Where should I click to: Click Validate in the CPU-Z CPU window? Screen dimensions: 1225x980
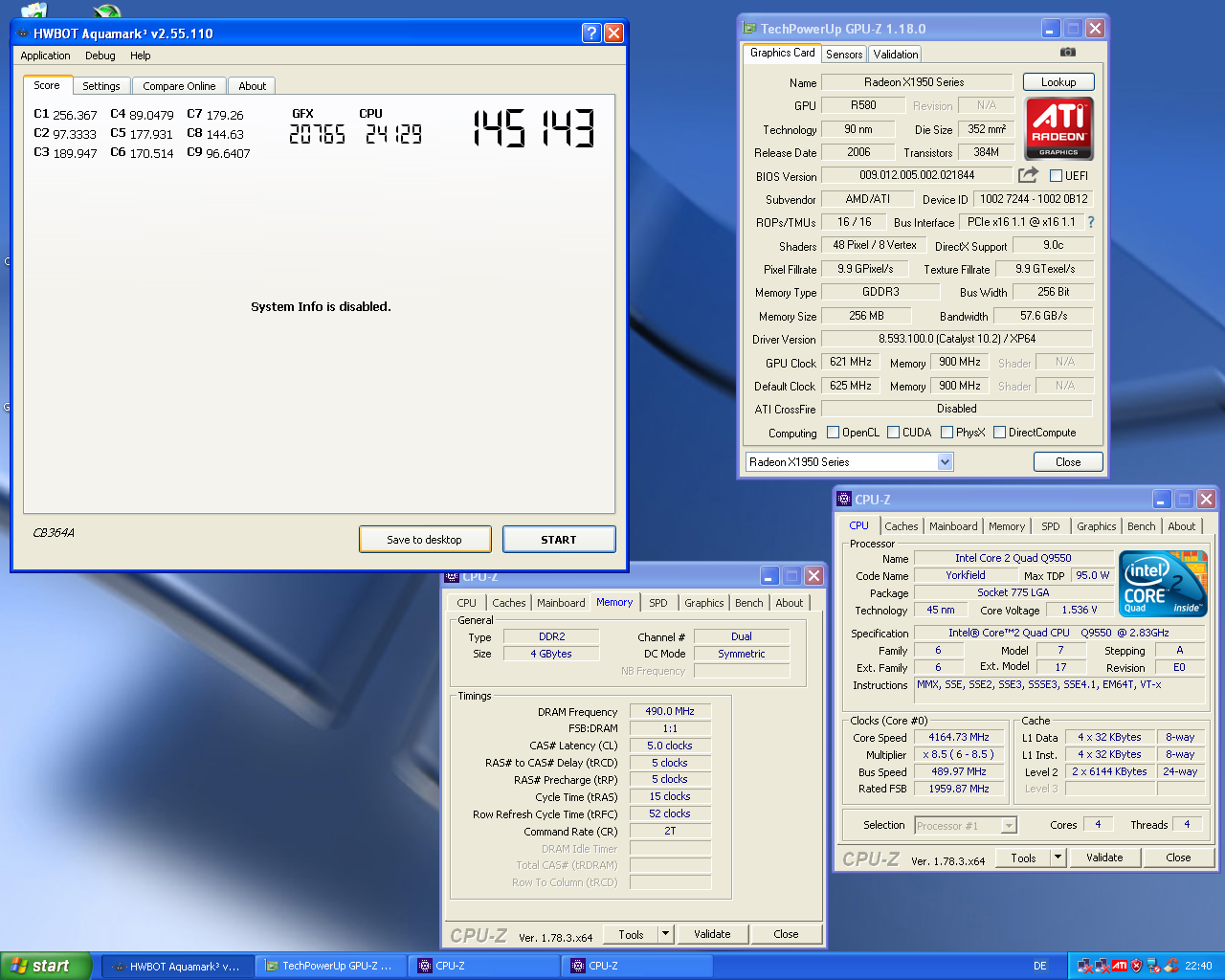coord(1104,857)
